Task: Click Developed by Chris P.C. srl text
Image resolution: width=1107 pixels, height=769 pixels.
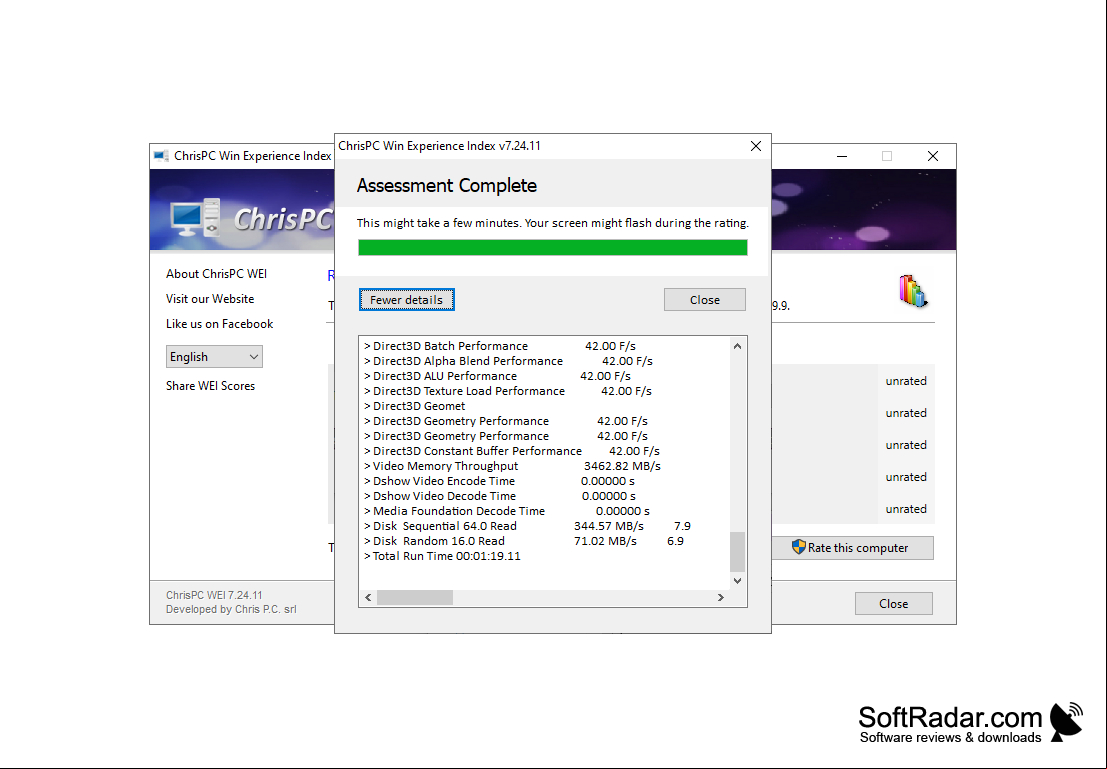Action: pyautogui.click(x=231, y=609)
